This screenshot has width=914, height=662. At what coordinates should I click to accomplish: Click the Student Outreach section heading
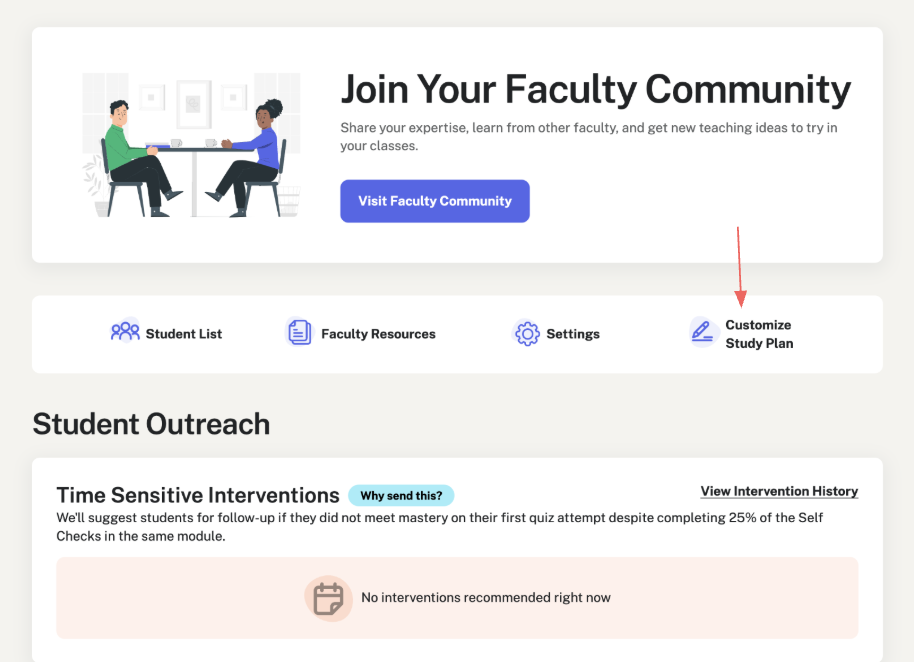click(150, 423)
